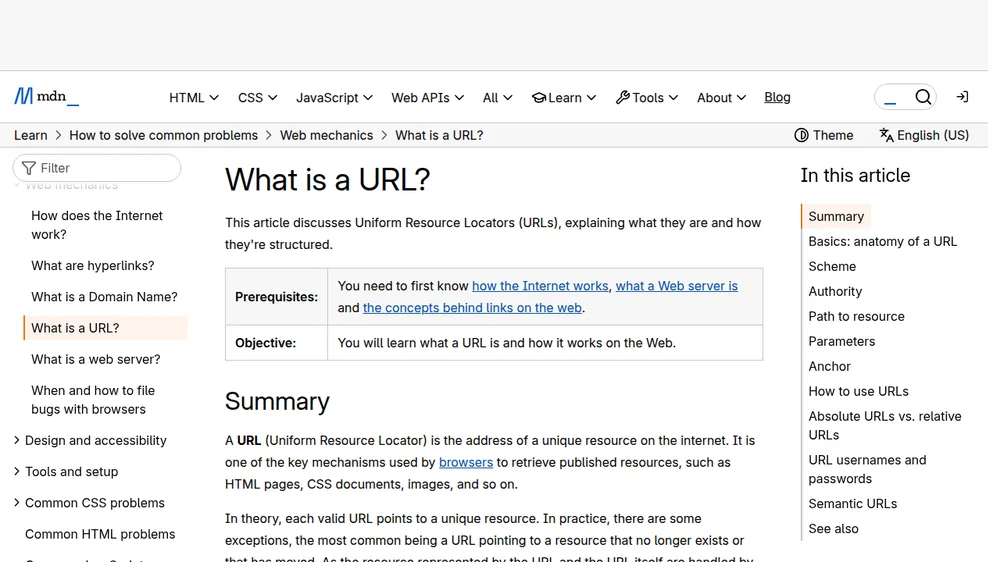The width and height of the screenshot is (1000, 562).
Task: Click Web mechanics breadcrumb link
Action: 326,135
